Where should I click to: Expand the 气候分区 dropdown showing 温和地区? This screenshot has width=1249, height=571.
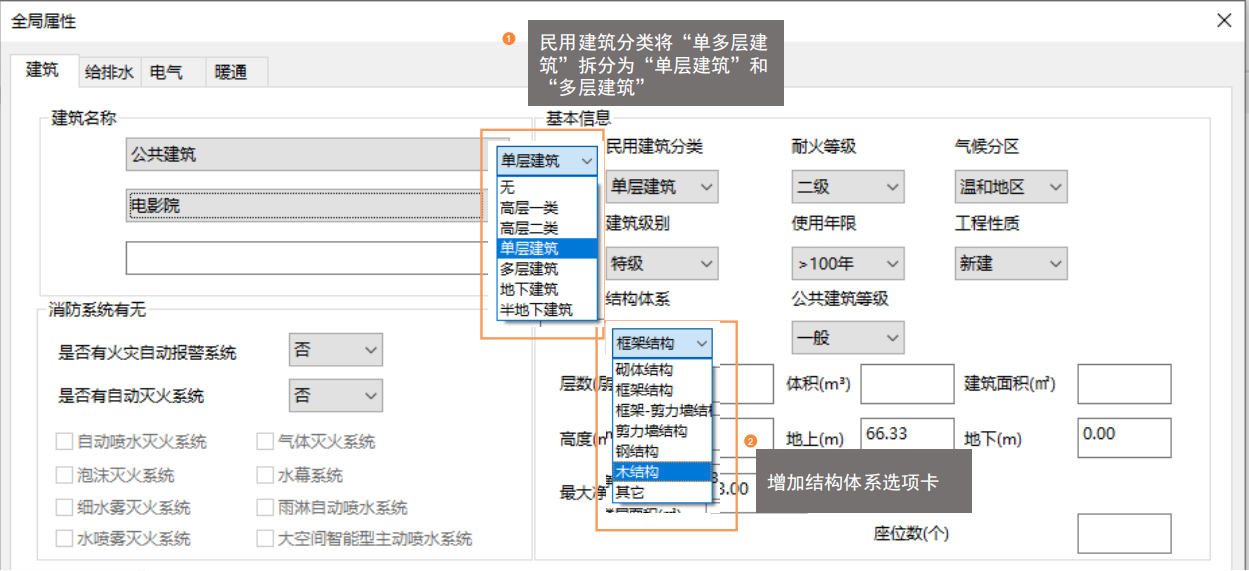point(1010,186)
